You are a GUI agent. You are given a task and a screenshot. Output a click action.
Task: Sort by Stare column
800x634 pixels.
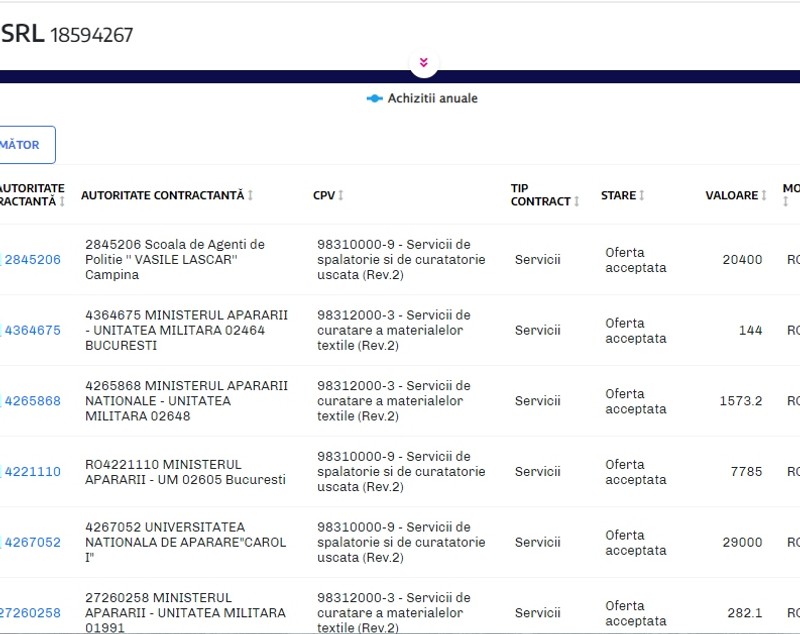642,195
